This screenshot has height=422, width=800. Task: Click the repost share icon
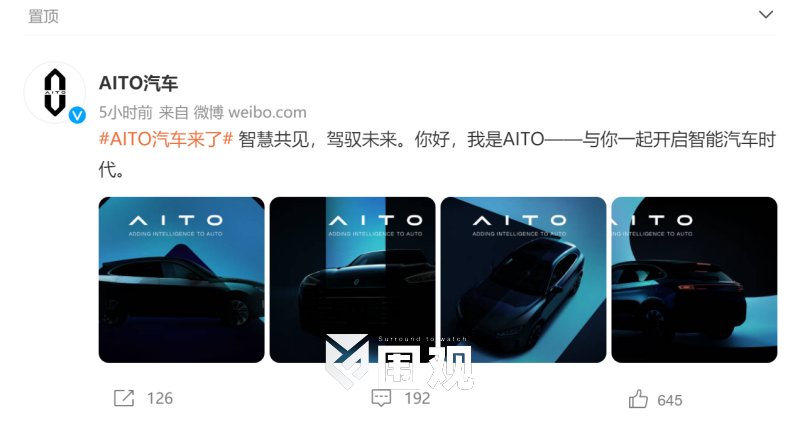124,398
